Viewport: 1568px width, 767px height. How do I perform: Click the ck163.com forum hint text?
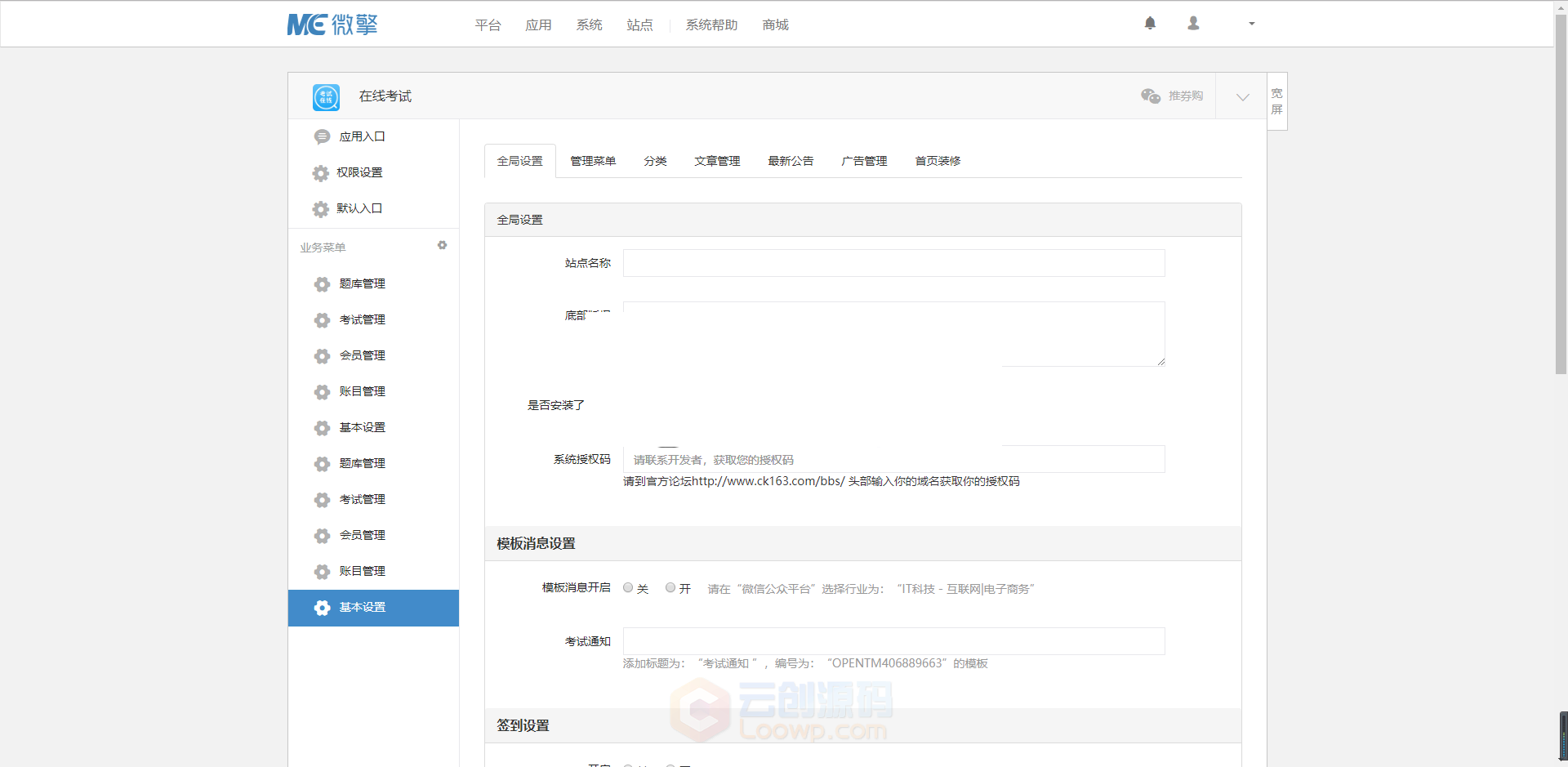pos(821,481)
